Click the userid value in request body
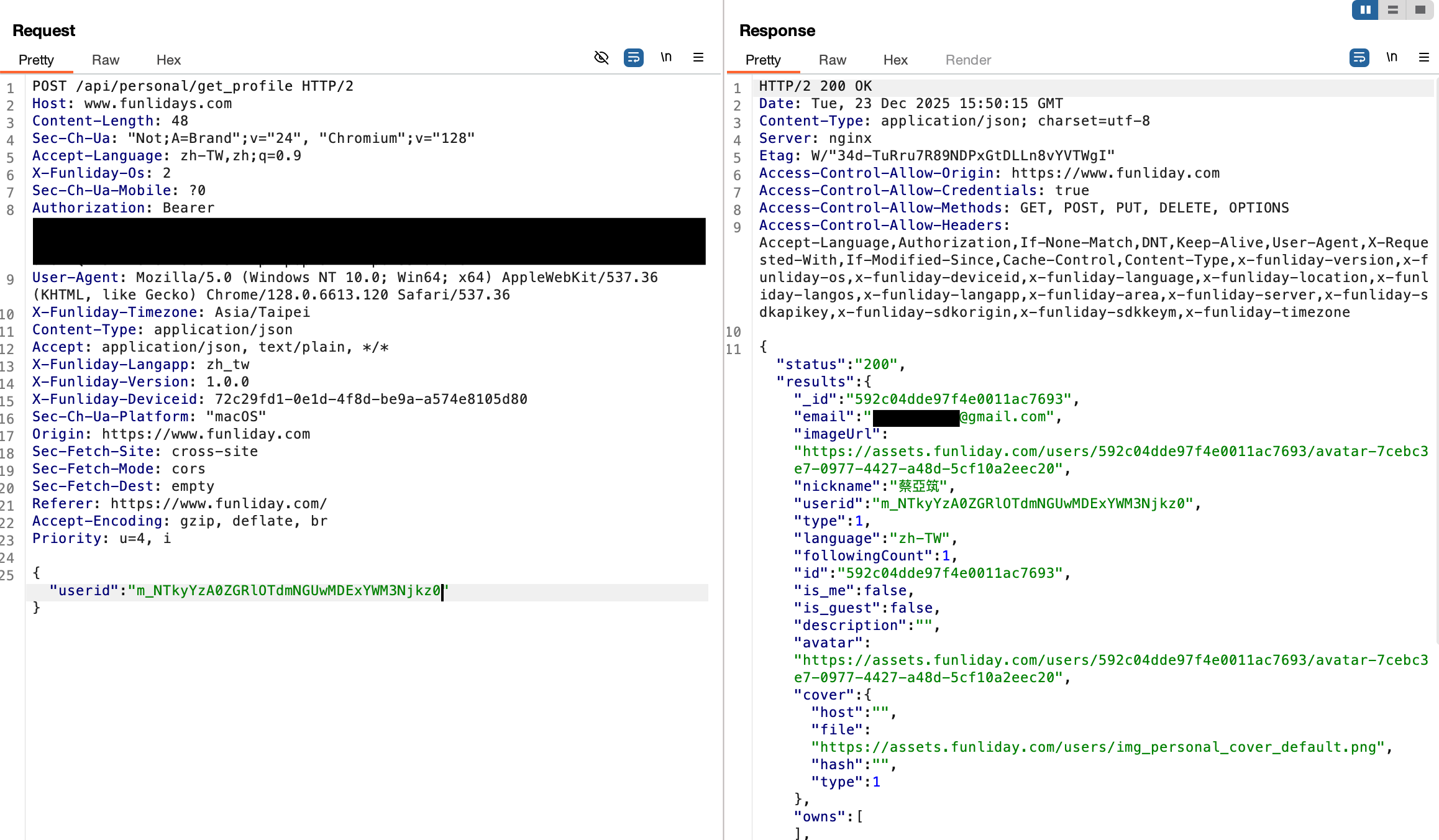Screen dimensions: 1439x840 coord(288,591)
